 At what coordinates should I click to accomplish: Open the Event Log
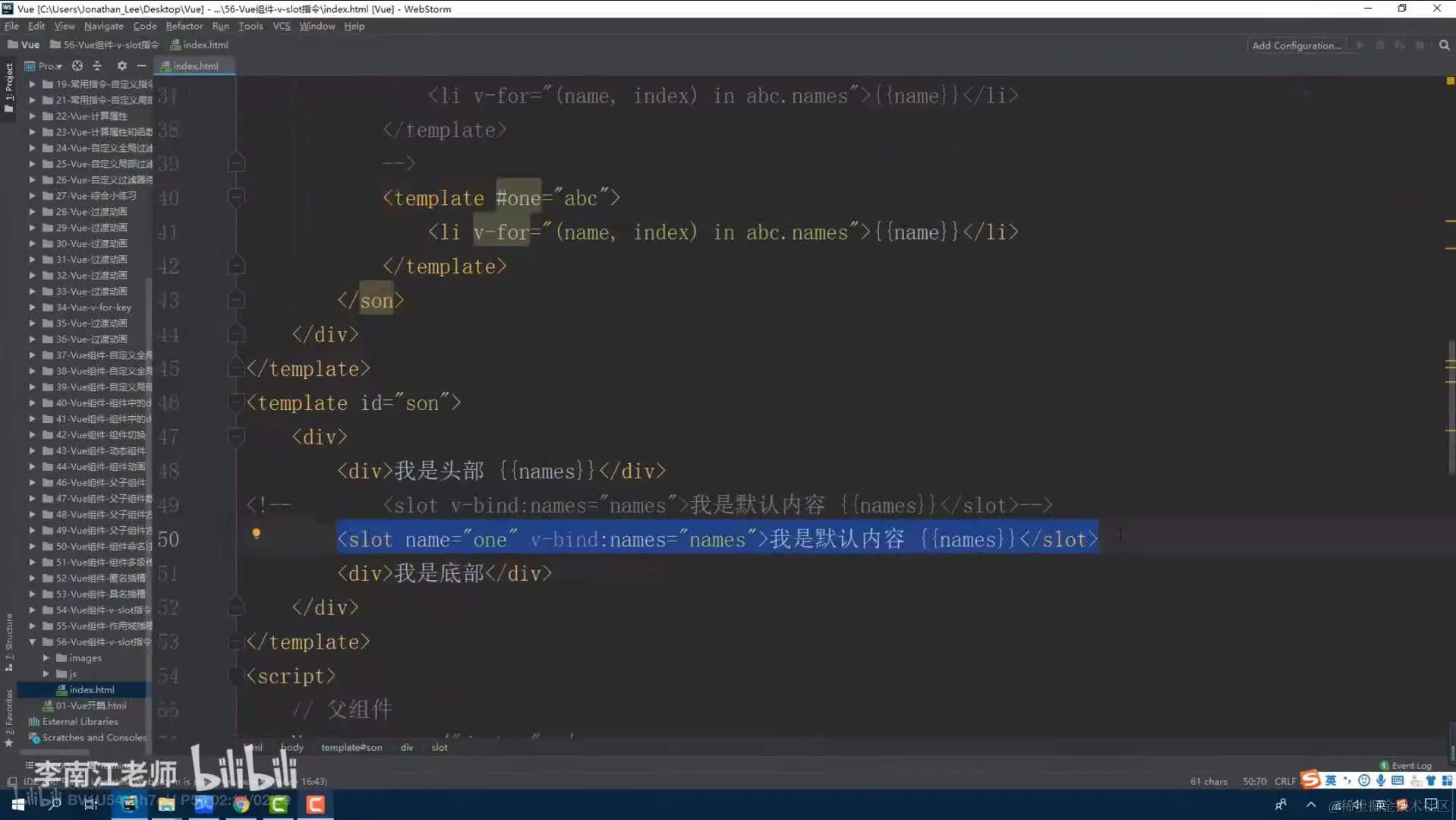pos(1405,765)
